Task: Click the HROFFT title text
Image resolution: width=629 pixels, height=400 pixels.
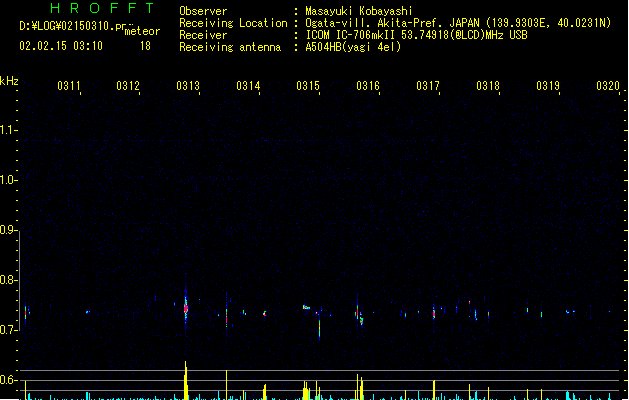Action: tap(103, 8)
